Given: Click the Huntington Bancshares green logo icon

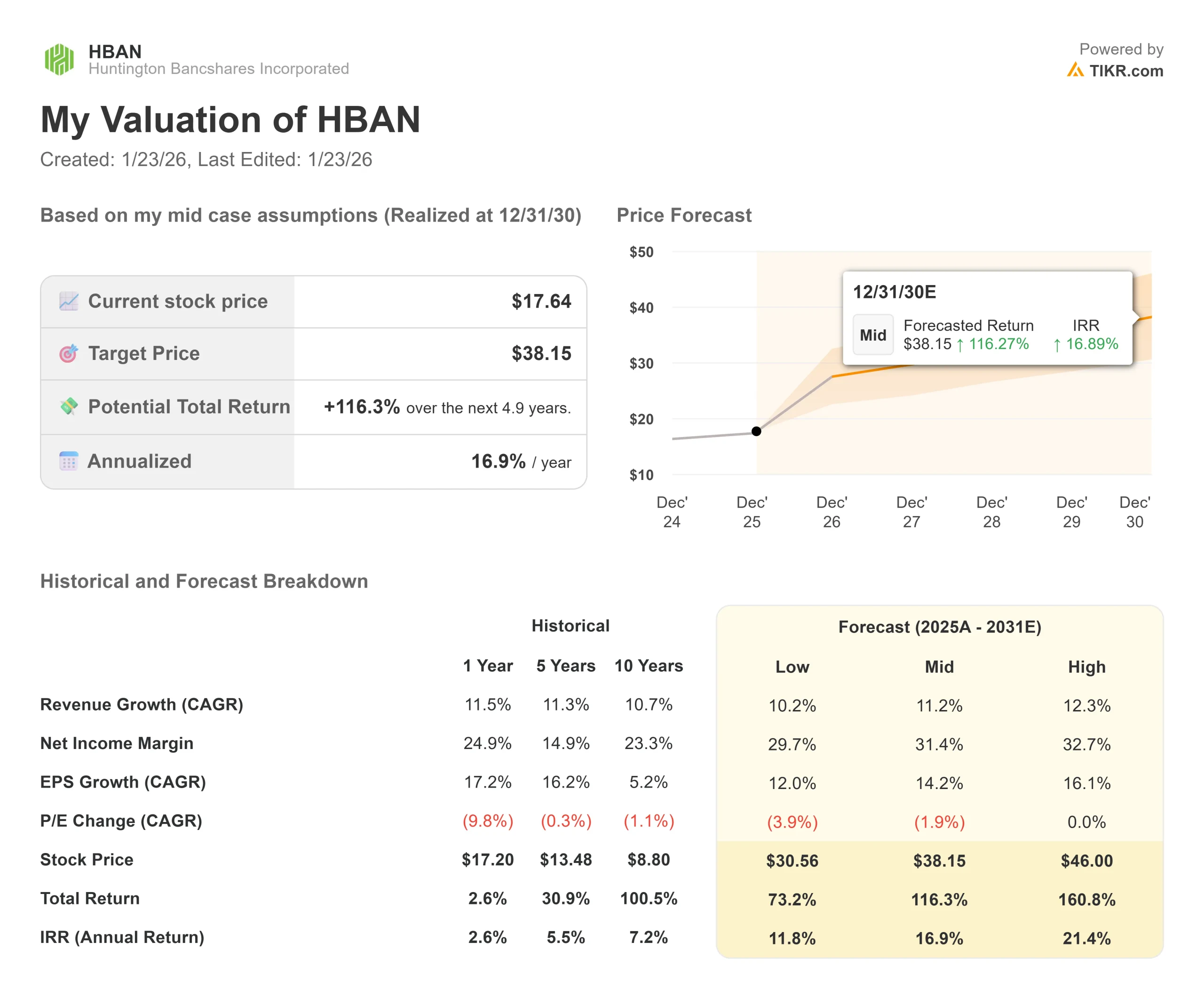Looking at the screenshot, I should point(59,59).
